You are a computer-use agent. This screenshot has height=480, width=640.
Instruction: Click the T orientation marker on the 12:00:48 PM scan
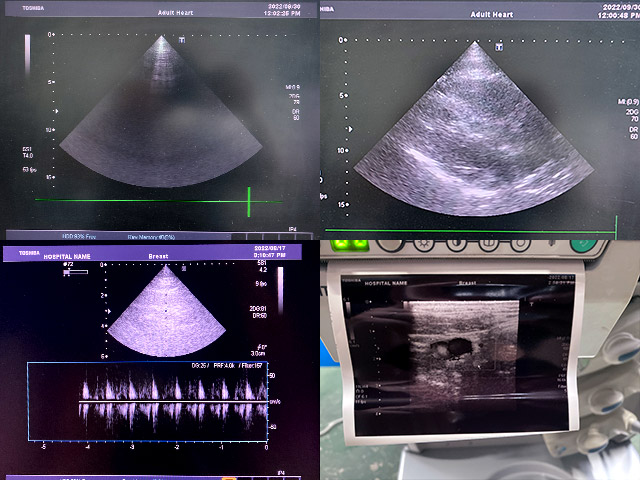tap(499, 47)
